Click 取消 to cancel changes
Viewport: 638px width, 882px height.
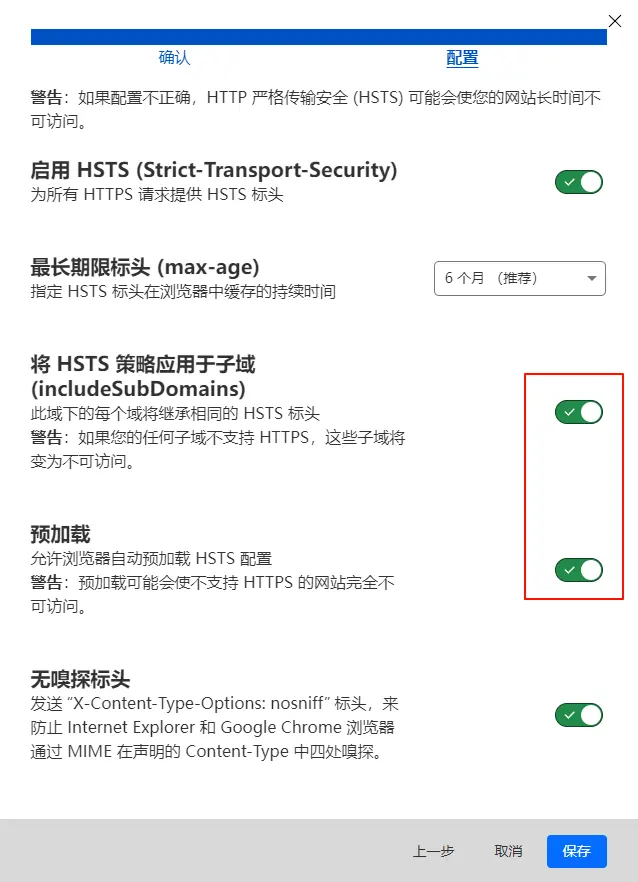(x=509, y=851)
